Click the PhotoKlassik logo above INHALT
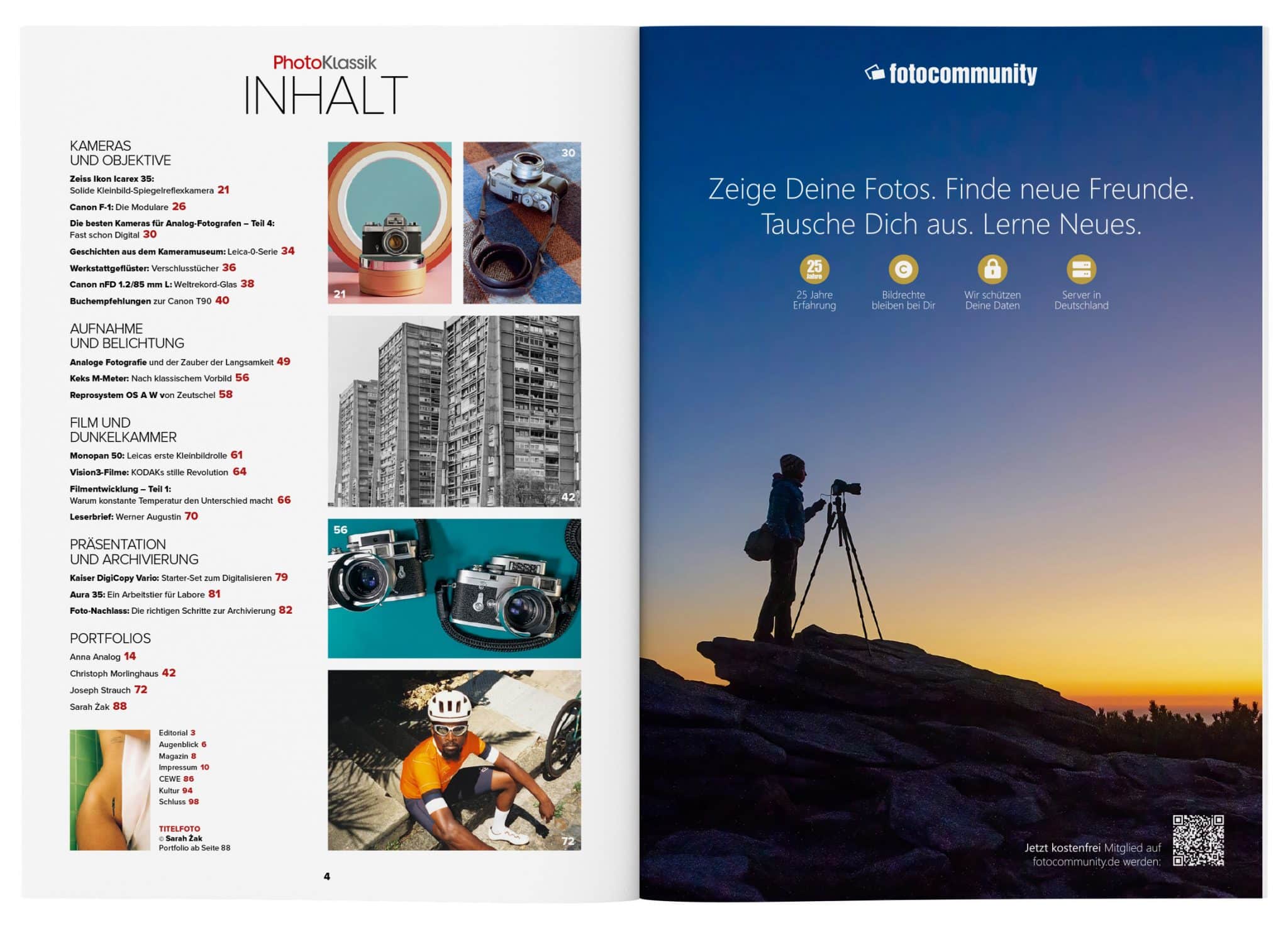Screen dimensions: 1288x925 (325, 62)
